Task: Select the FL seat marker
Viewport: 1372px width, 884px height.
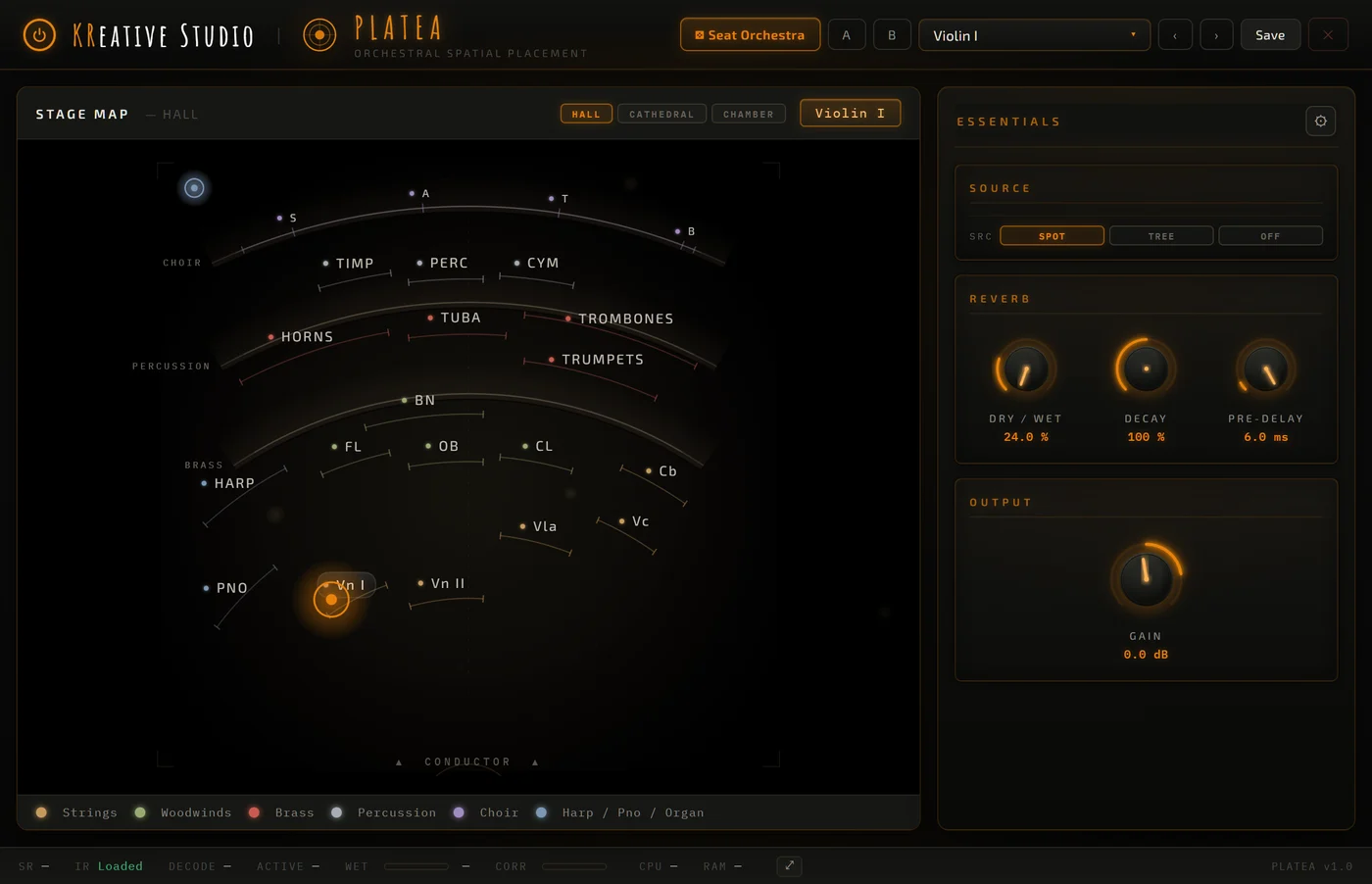Action: tap(334, 447)
